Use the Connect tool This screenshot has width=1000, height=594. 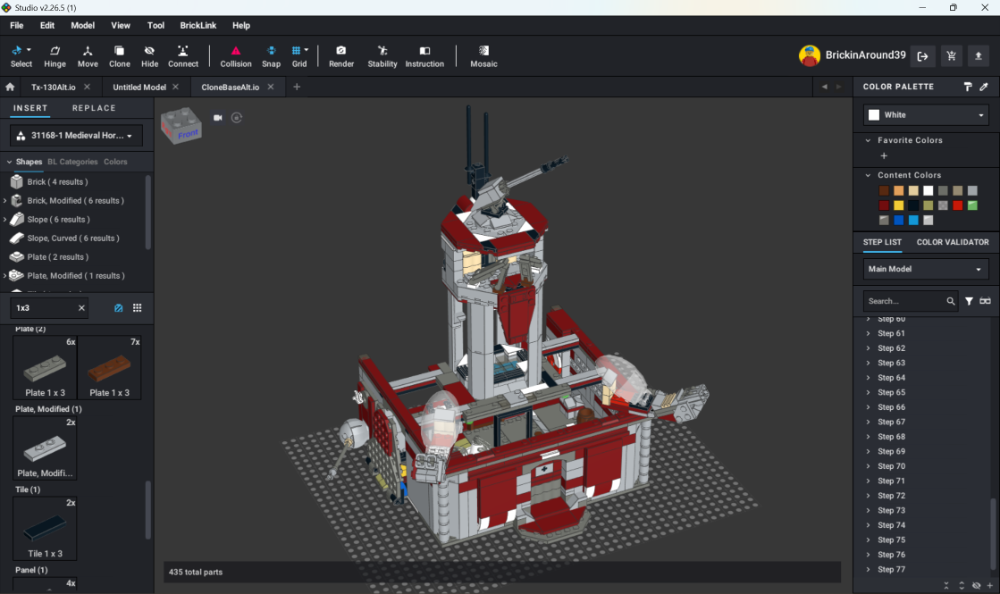coord(183,56)
